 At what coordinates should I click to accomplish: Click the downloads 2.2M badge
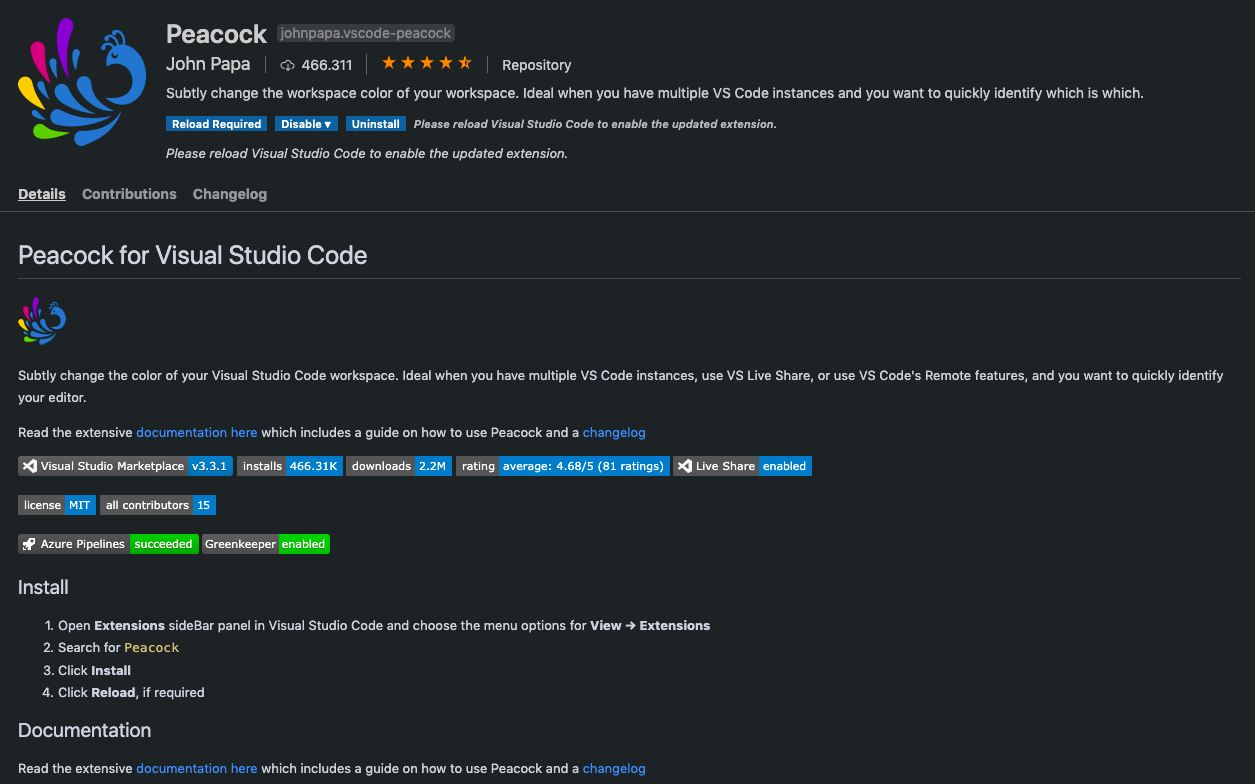point(399,466)
